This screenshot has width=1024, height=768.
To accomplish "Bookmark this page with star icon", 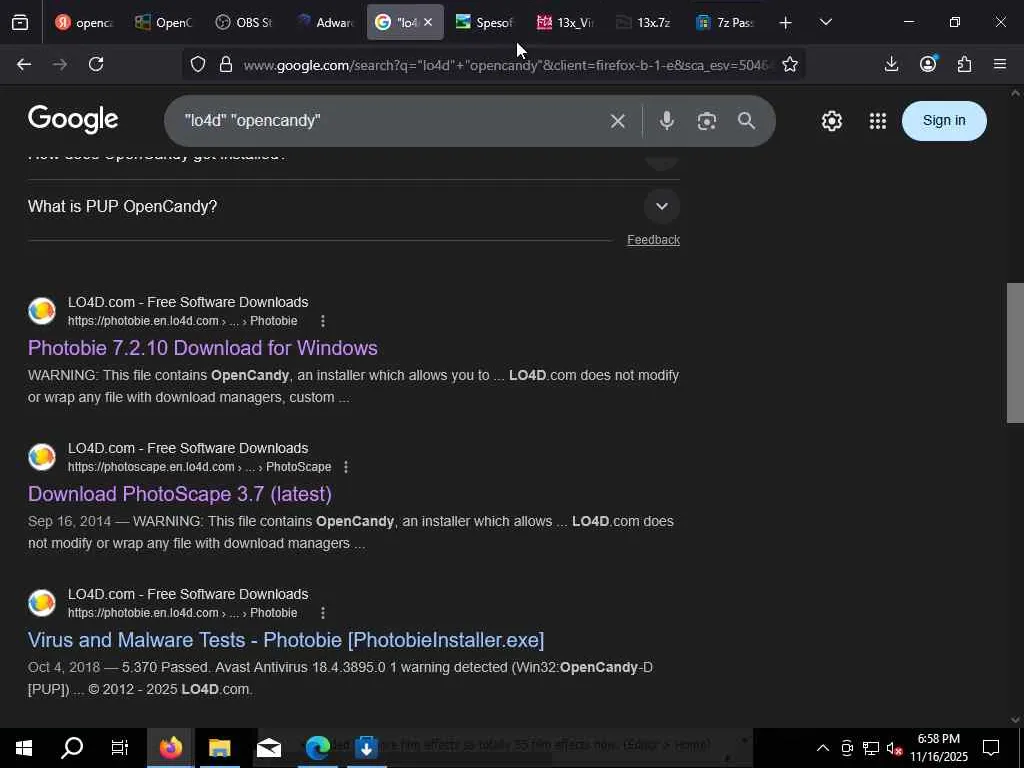I will click(x=790, y=64).
